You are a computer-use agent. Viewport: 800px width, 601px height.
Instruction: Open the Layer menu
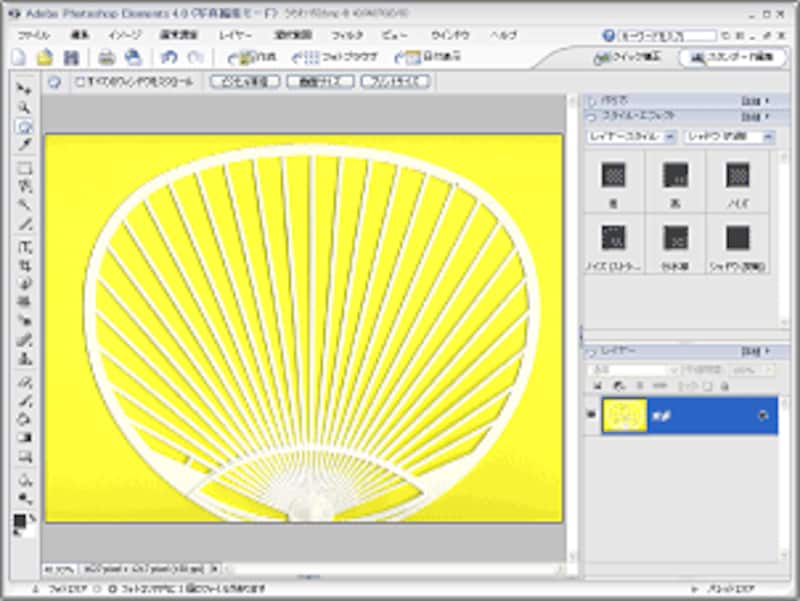click(236, 34)
